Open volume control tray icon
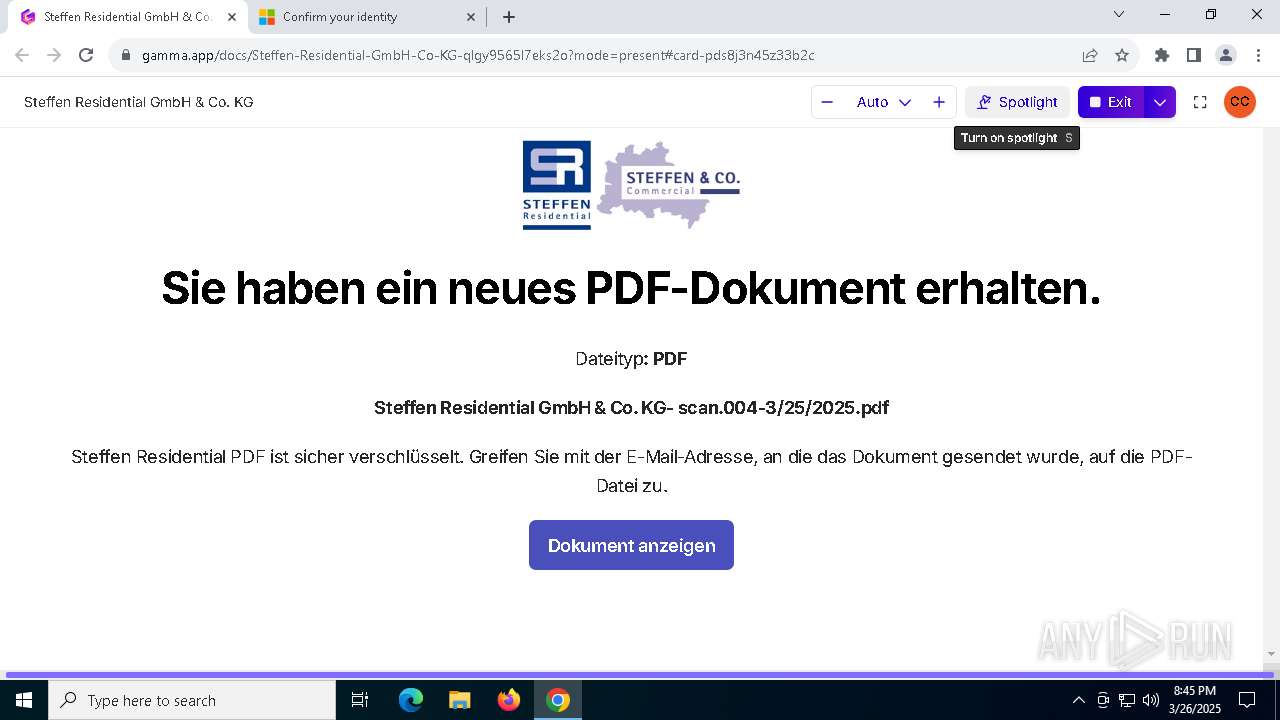 click(x=1151, y=700)
